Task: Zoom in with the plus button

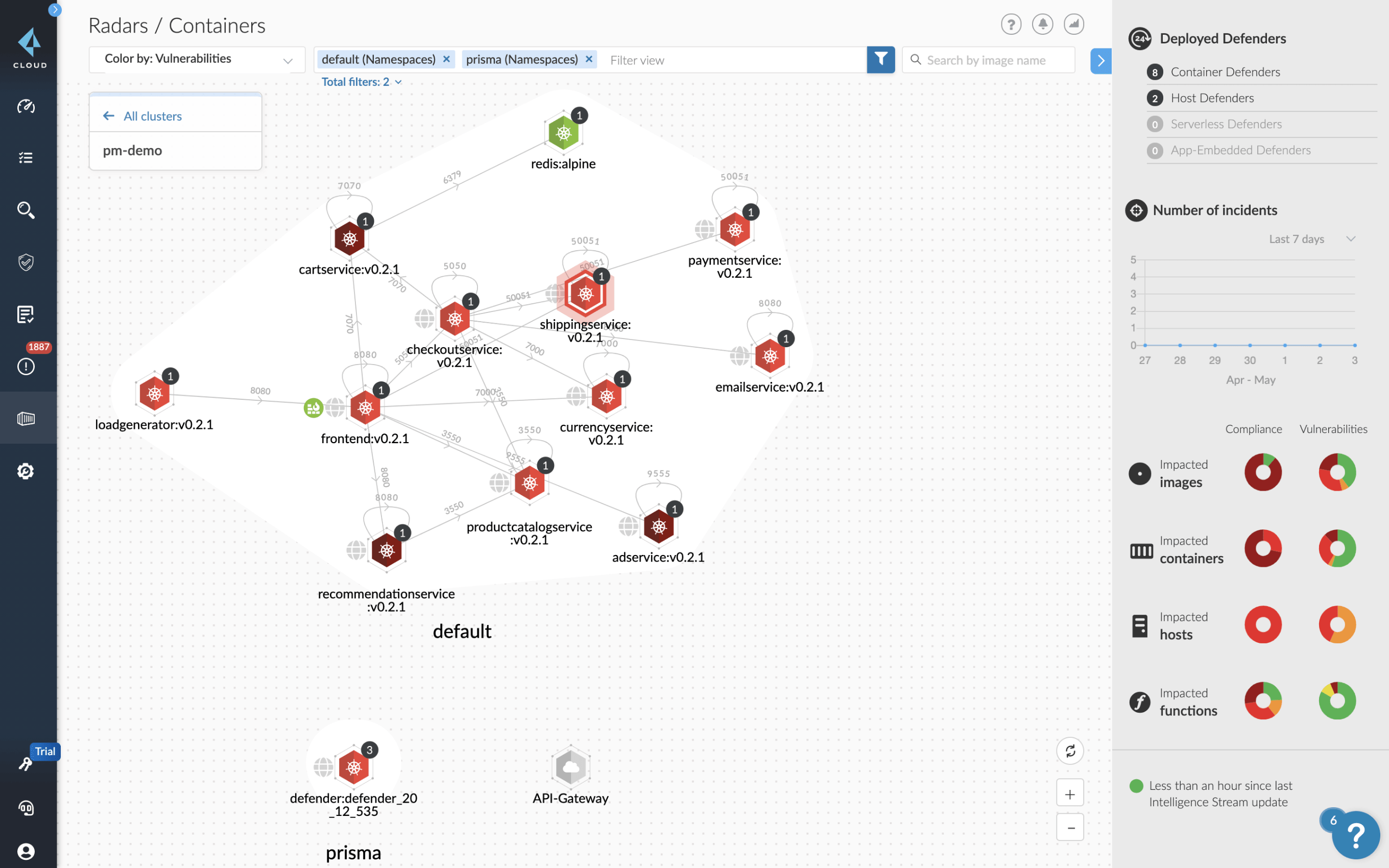Action: [x=1070, y=794]
